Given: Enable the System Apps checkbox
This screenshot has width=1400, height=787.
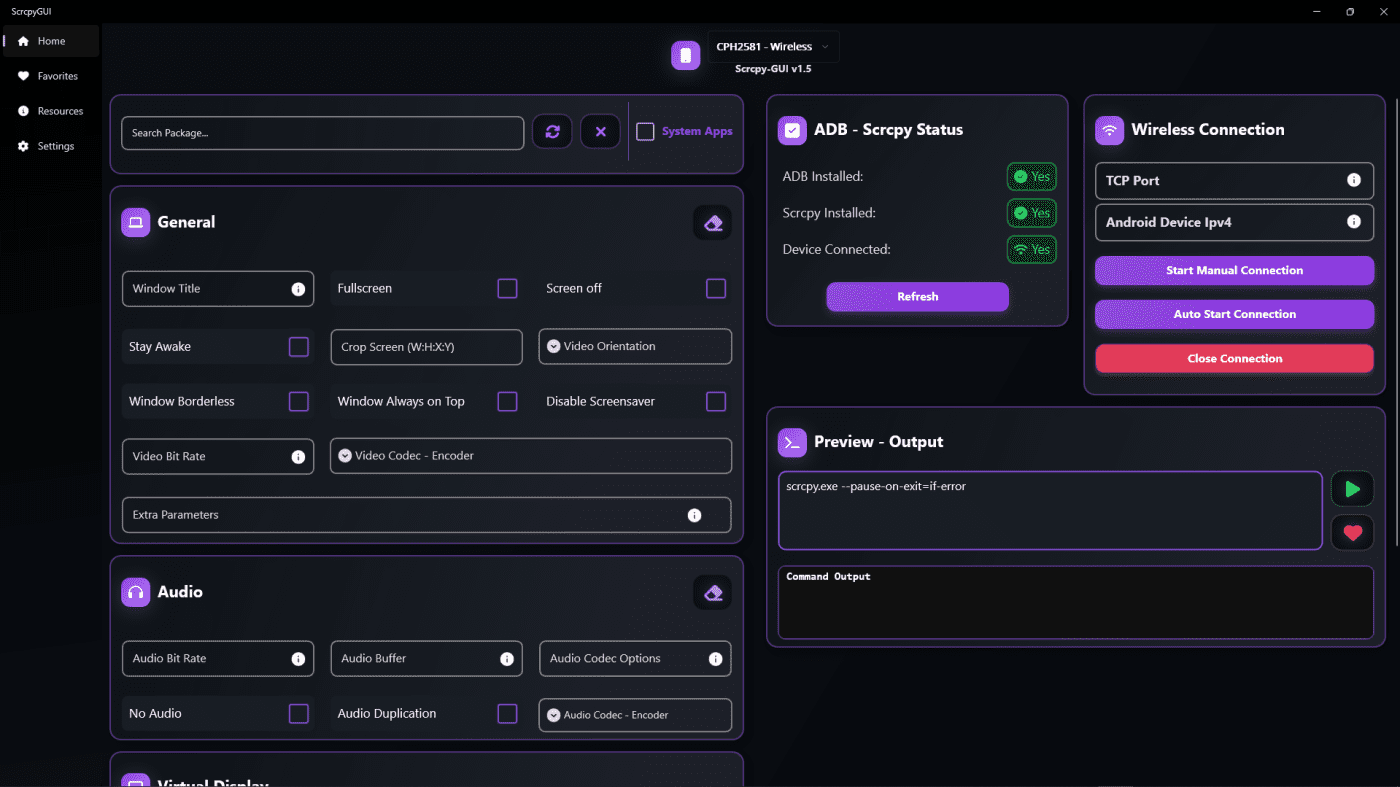Looking at the screenshot, I should pyautogui.click(x=646, y=132).
